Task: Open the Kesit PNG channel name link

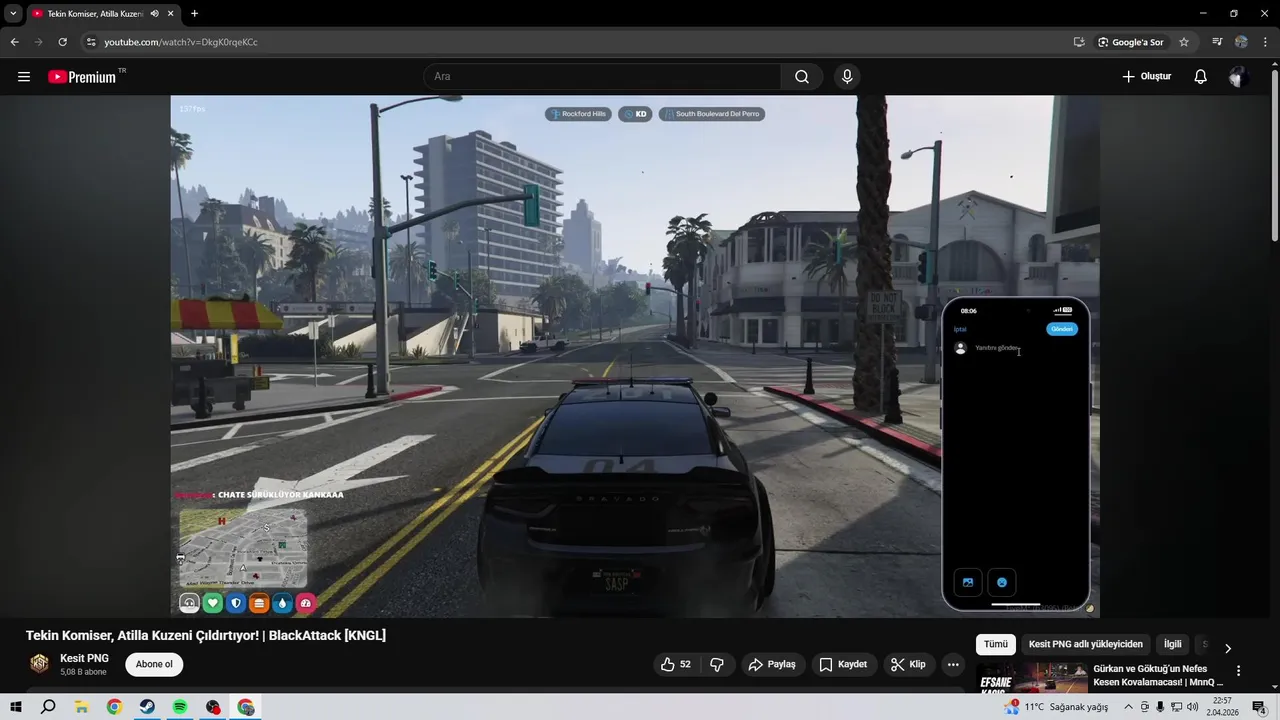Action: (84, 658)
